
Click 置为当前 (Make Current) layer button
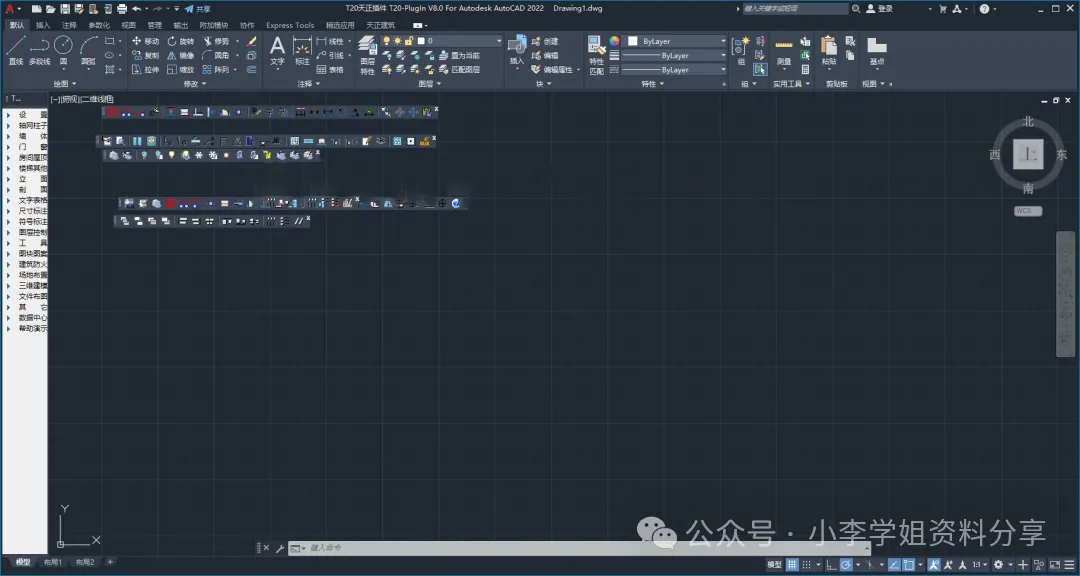[x=459, y=55]
